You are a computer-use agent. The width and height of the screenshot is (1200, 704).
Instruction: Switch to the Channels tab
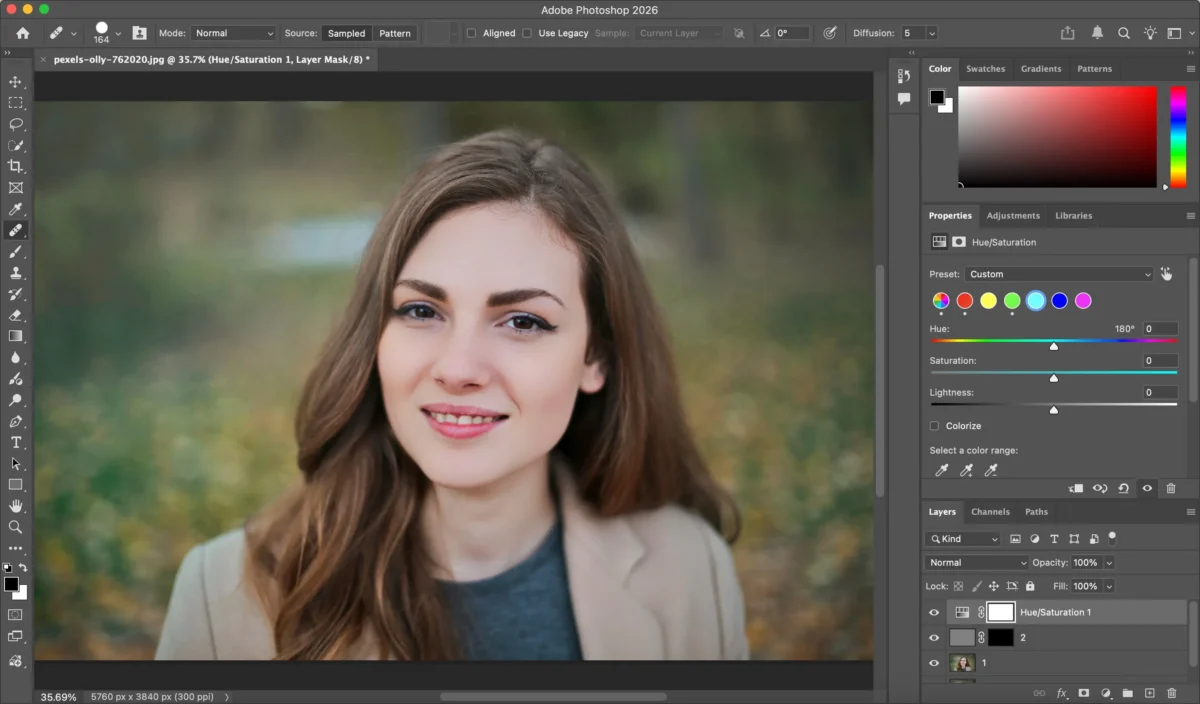990,511
